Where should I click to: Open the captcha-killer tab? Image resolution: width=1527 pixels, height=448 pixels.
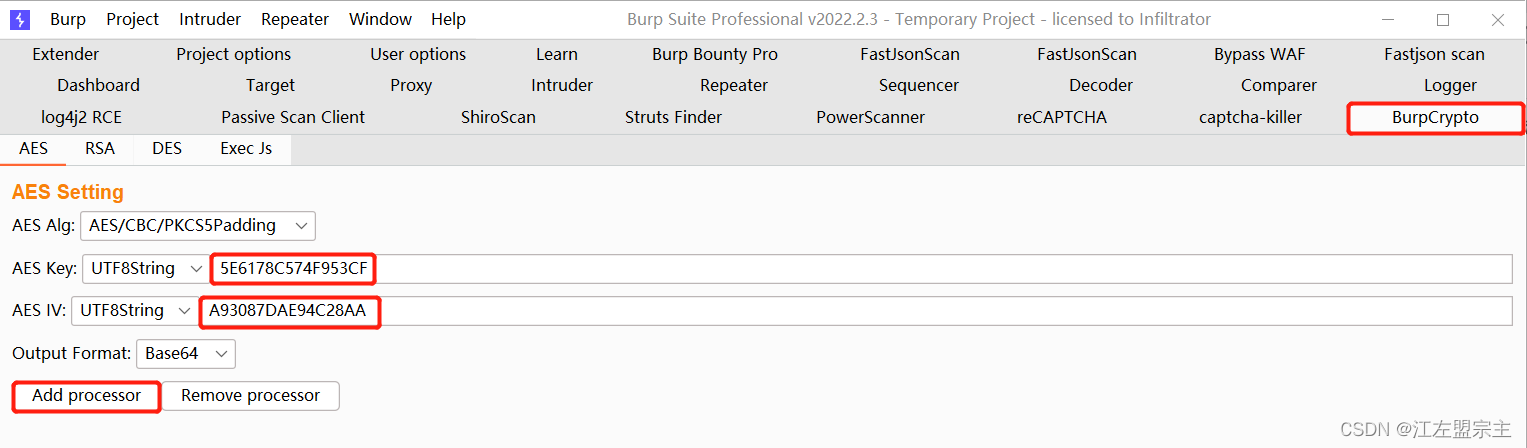1251,118
